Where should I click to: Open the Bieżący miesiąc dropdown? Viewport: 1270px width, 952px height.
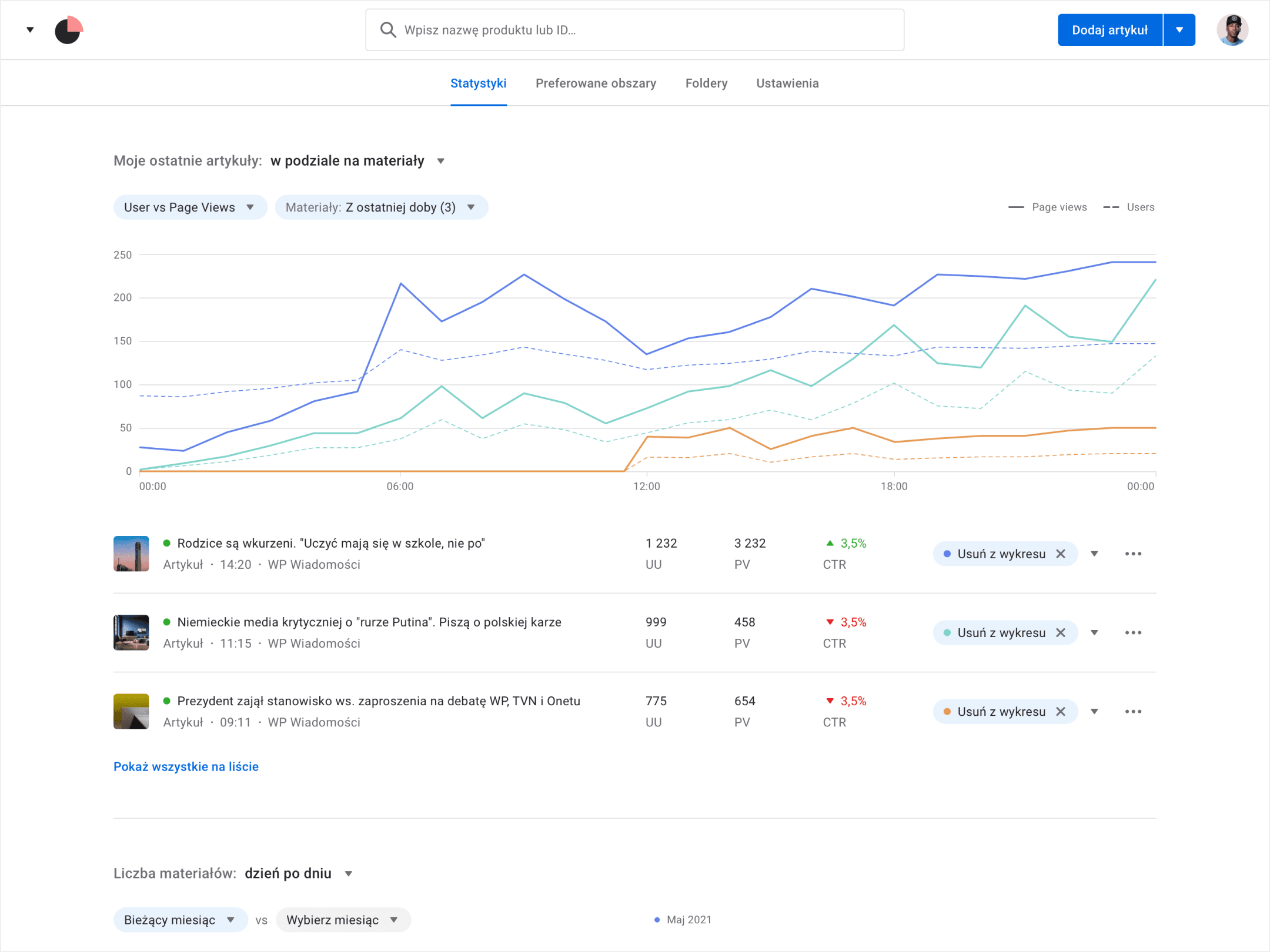(180, 920)
